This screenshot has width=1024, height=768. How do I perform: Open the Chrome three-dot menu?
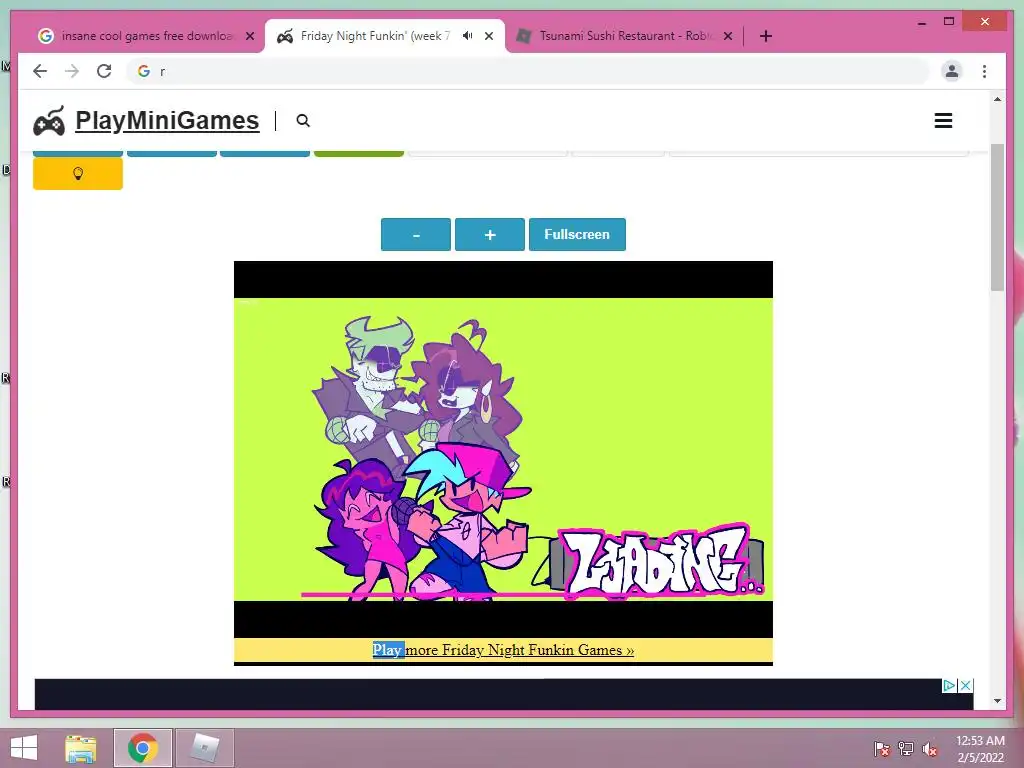[984, 71]
